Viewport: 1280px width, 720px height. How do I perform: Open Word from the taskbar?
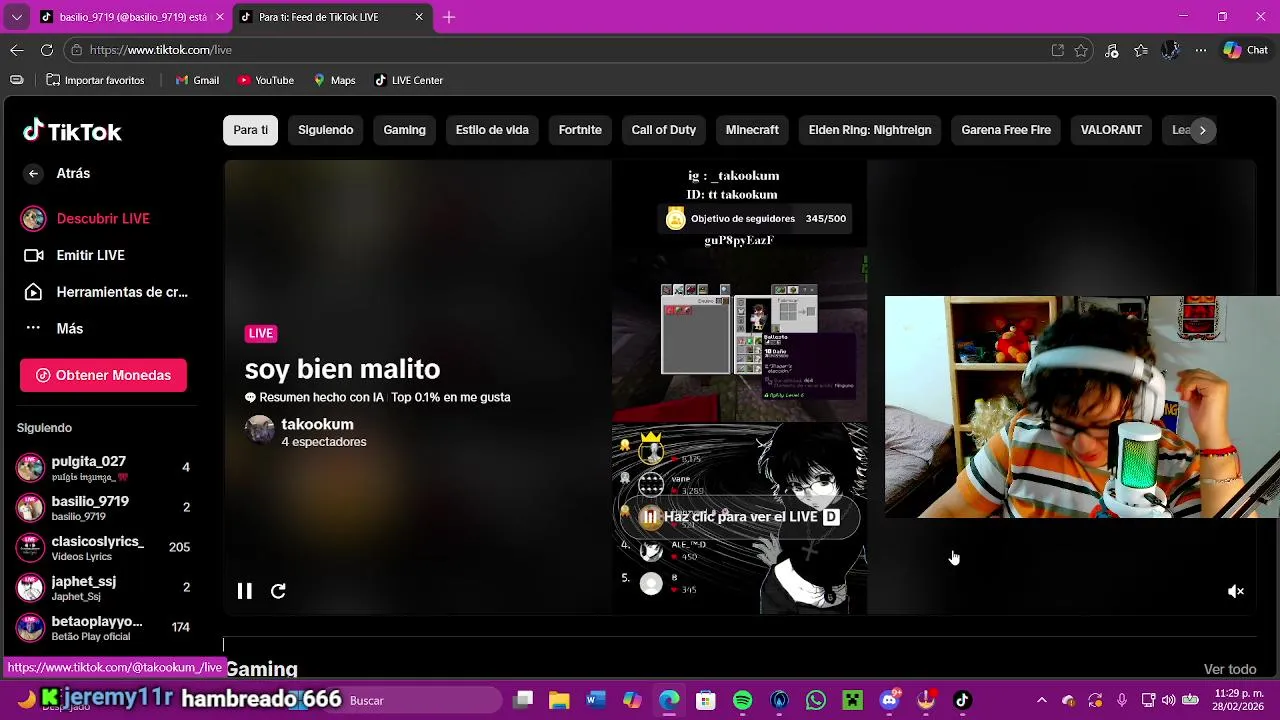click(596, 700)
